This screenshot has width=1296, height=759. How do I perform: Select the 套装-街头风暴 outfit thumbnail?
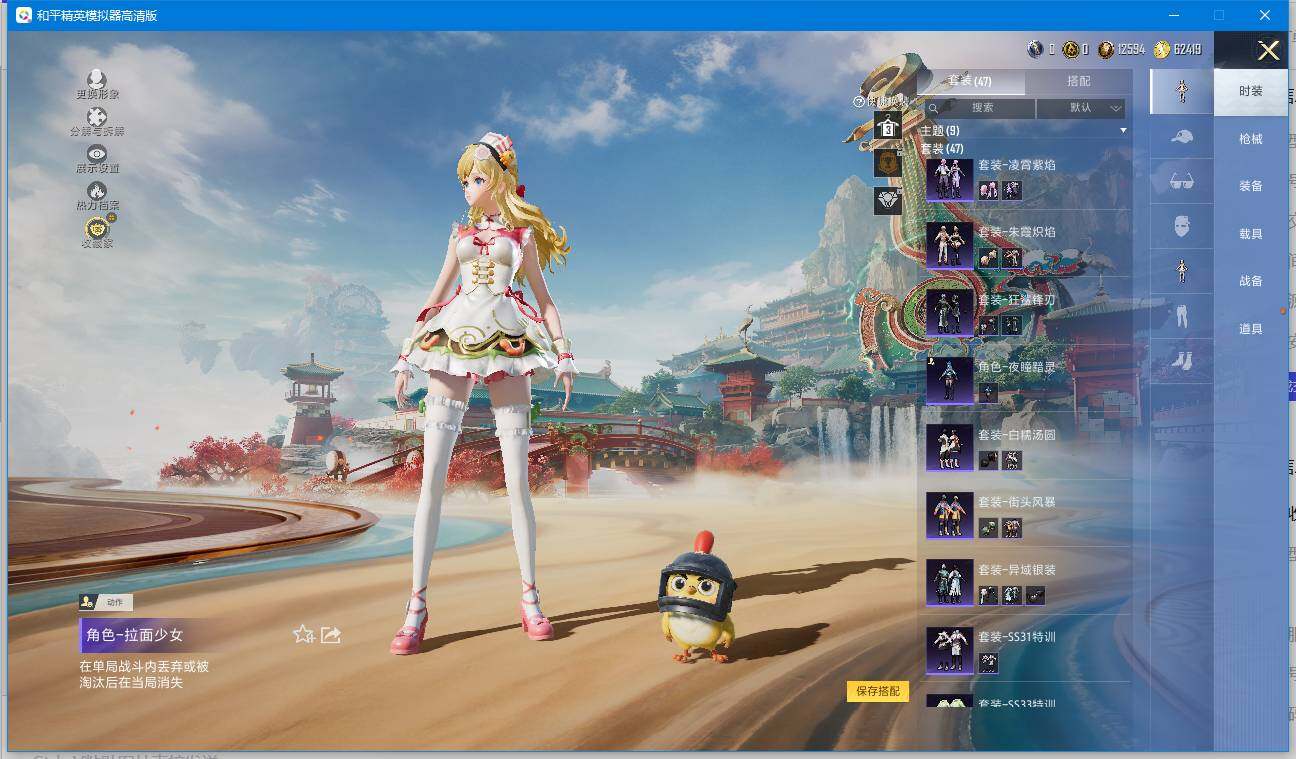pos(949,516)
